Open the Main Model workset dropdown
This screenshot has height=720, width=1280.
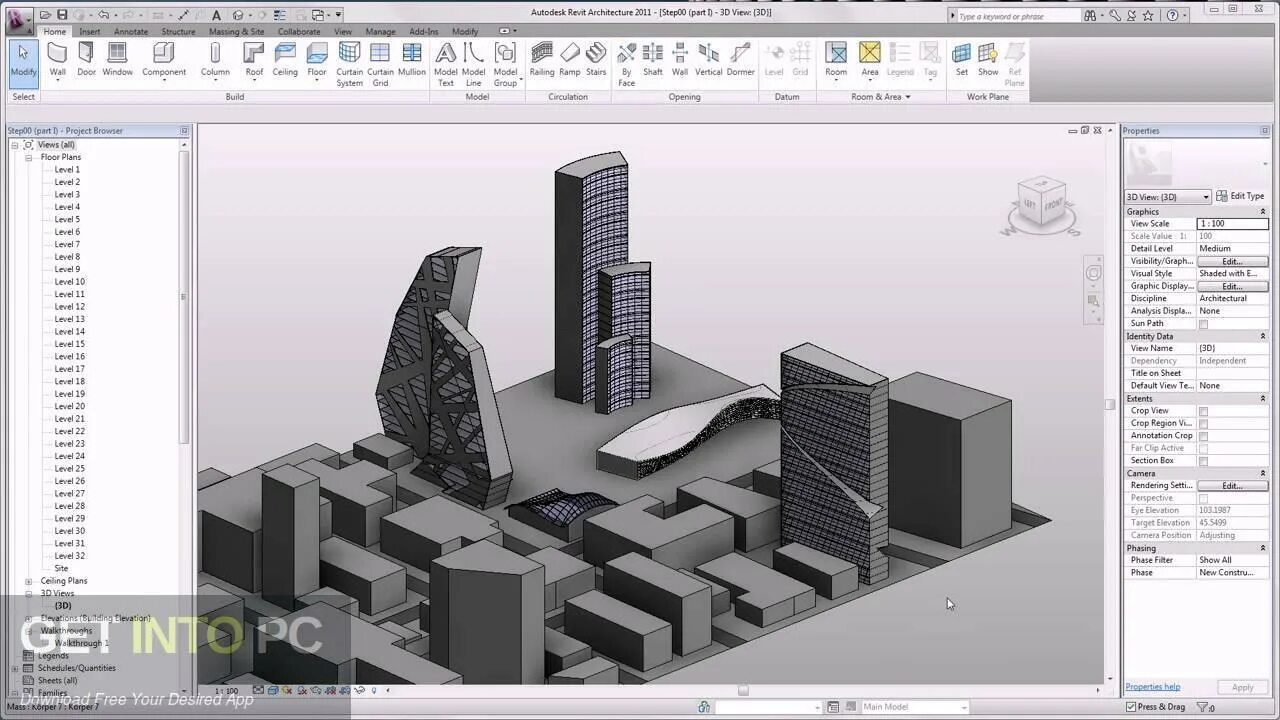tap(915, 707)
